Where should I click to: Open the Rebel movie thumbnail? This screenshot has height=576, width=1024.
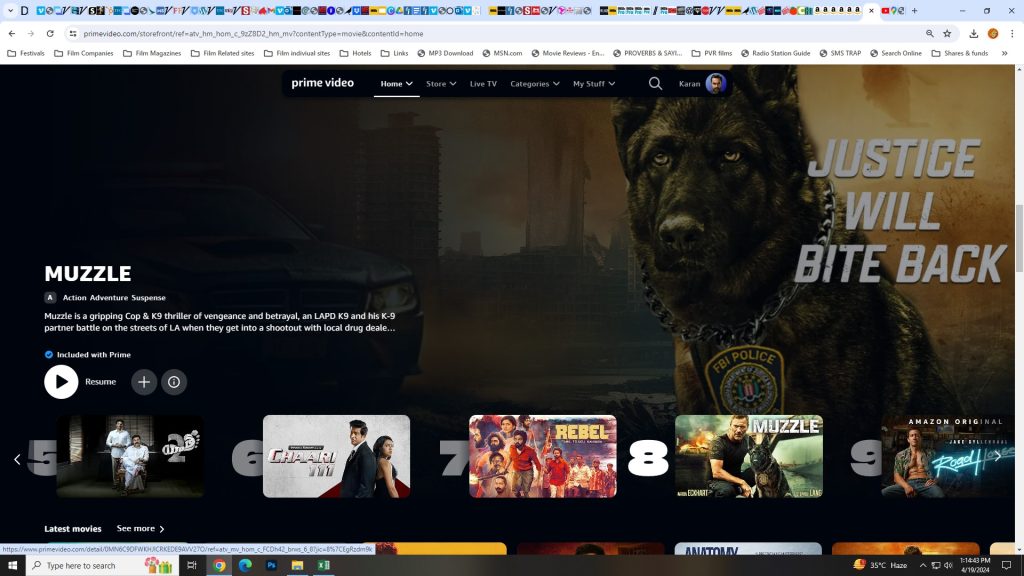click(x=543, y=456)
